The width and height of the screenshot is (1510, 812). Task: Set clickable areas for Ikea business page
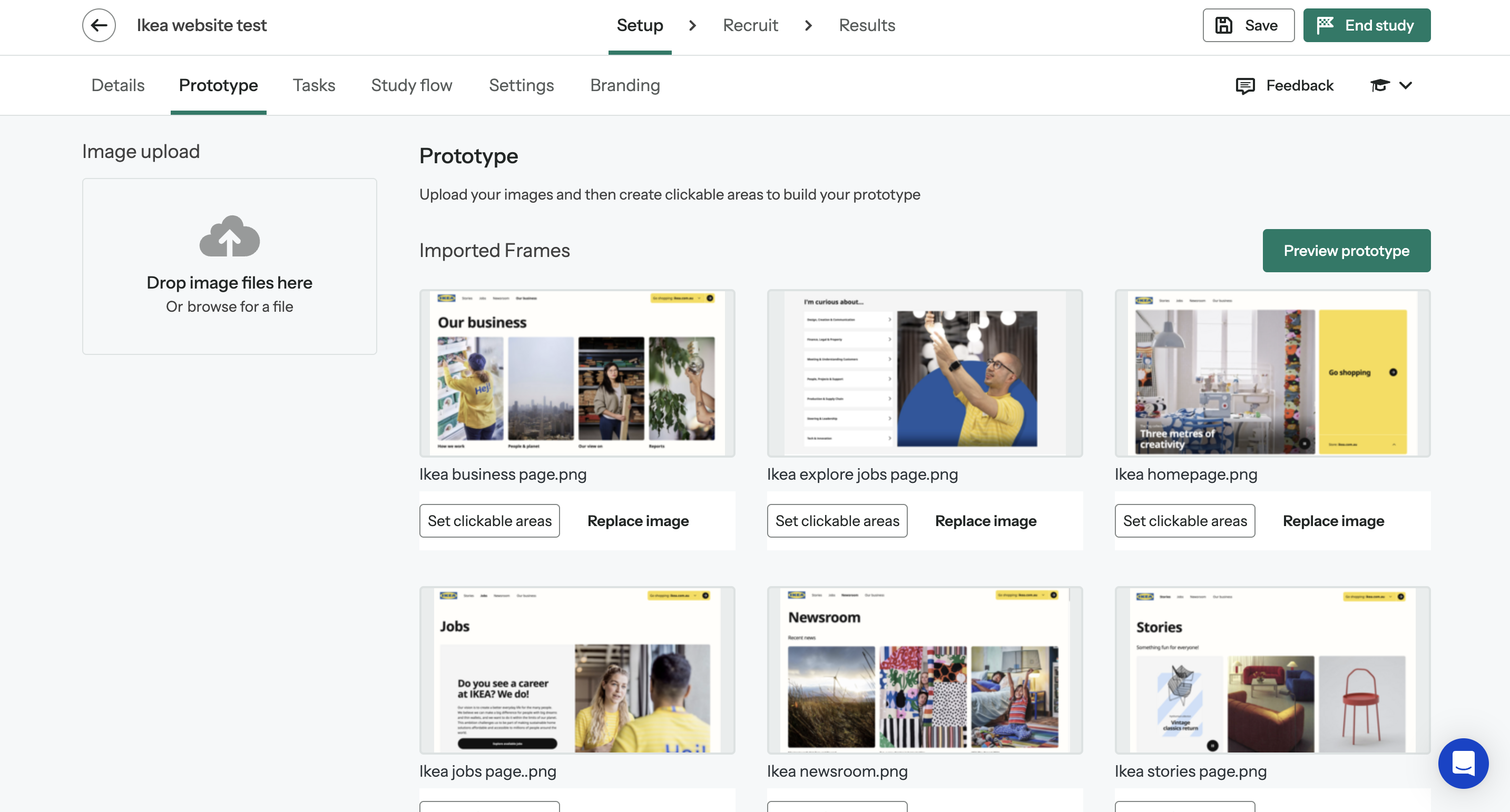click(x=489, y=521)
